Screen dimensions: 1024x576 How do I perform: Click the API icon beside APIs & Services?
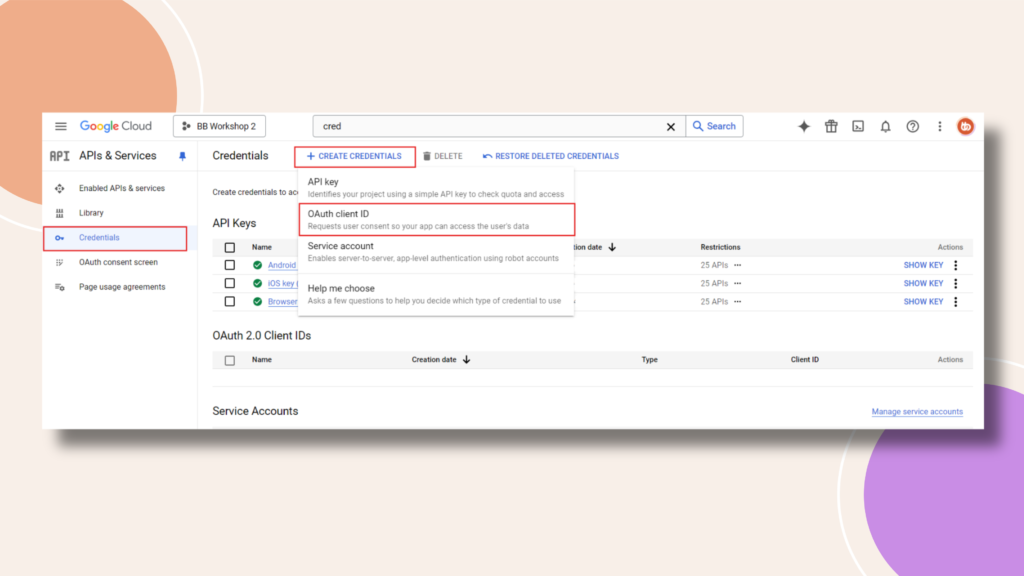[x=59, y=156]
